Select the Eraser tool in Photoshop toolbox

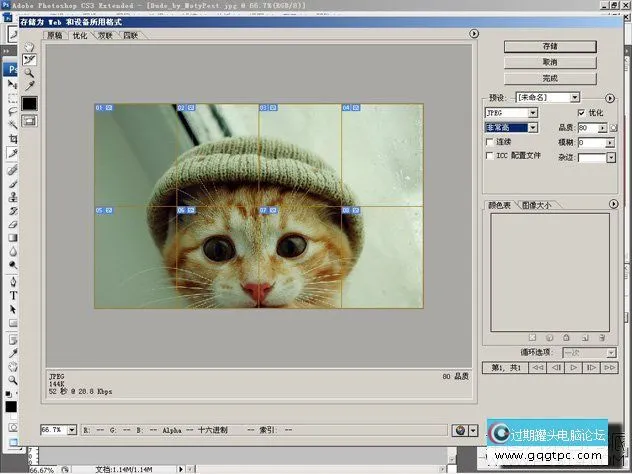(x=12, y=225)
